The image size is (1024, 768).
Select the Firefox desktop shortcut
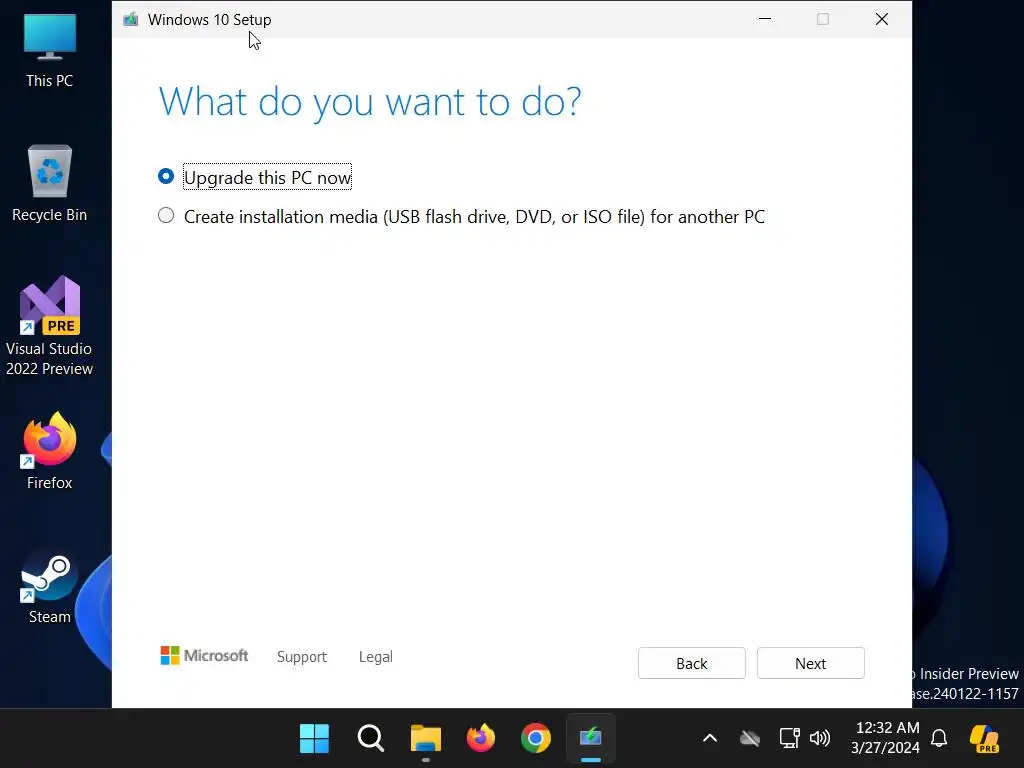coord(50,451)
